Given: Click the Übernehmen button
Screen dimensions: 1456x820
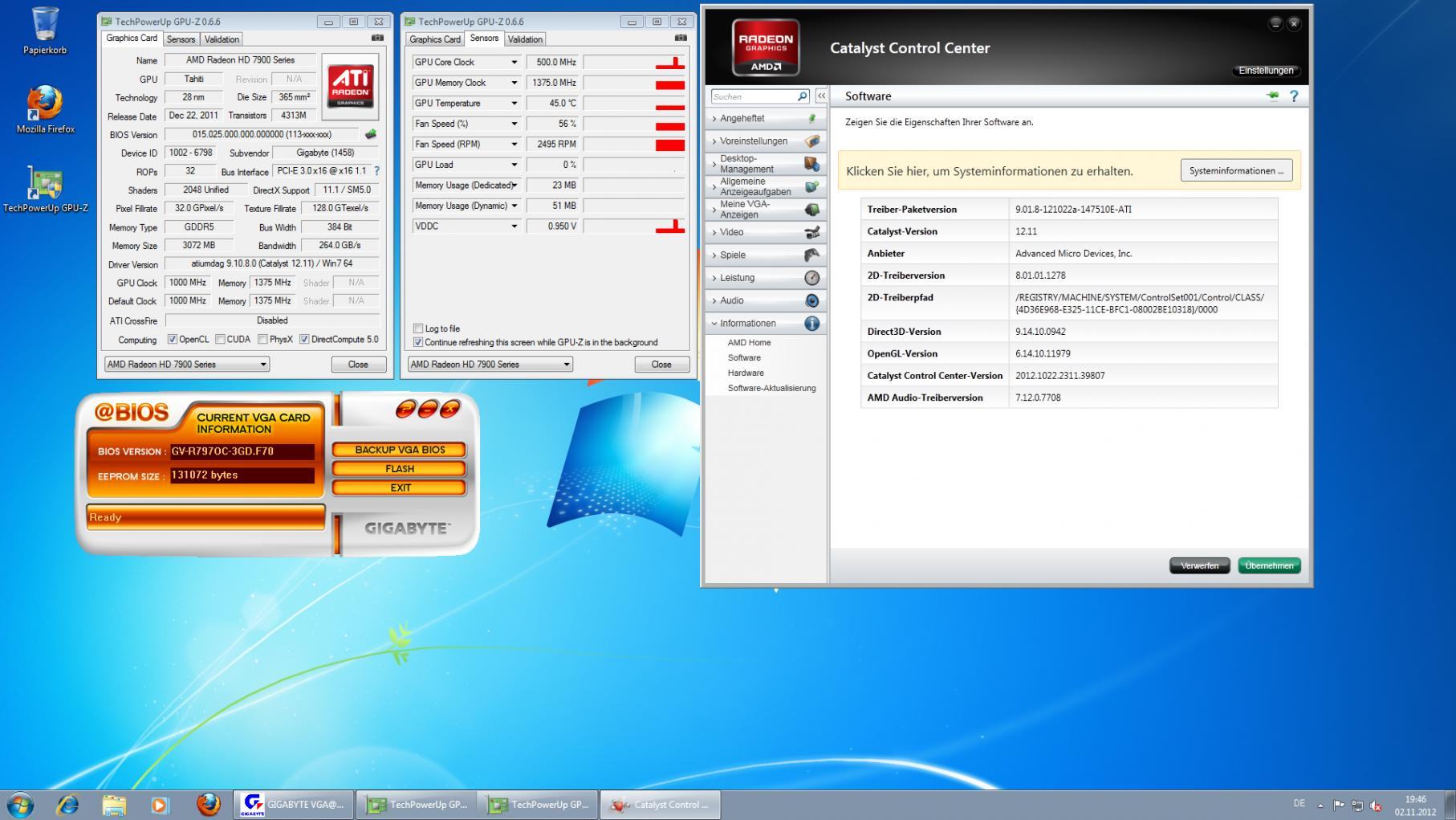Looking at the screenshot, I should (1269, 565).
